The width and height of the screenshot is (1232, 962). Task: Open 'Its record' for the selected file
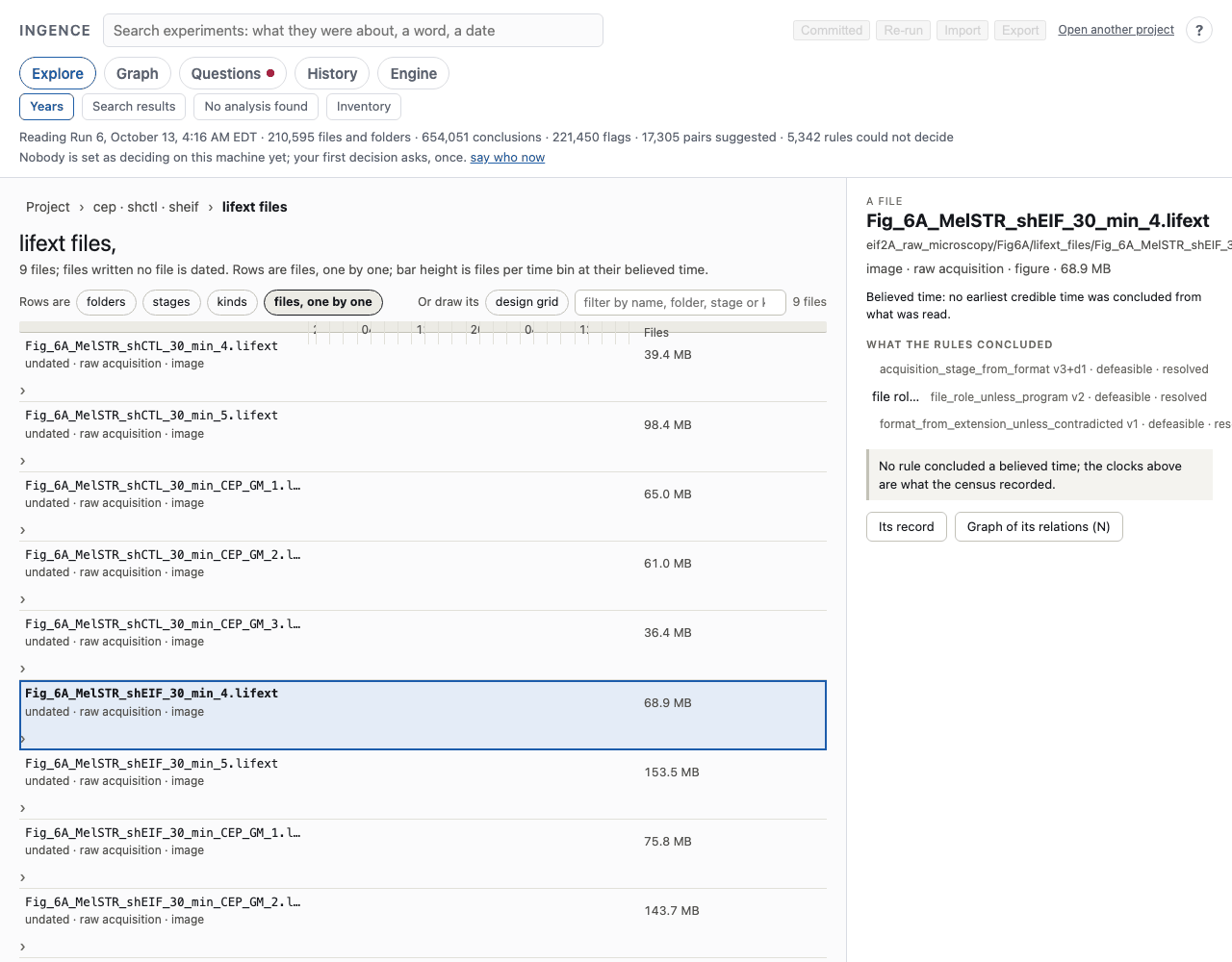(907, 527)
